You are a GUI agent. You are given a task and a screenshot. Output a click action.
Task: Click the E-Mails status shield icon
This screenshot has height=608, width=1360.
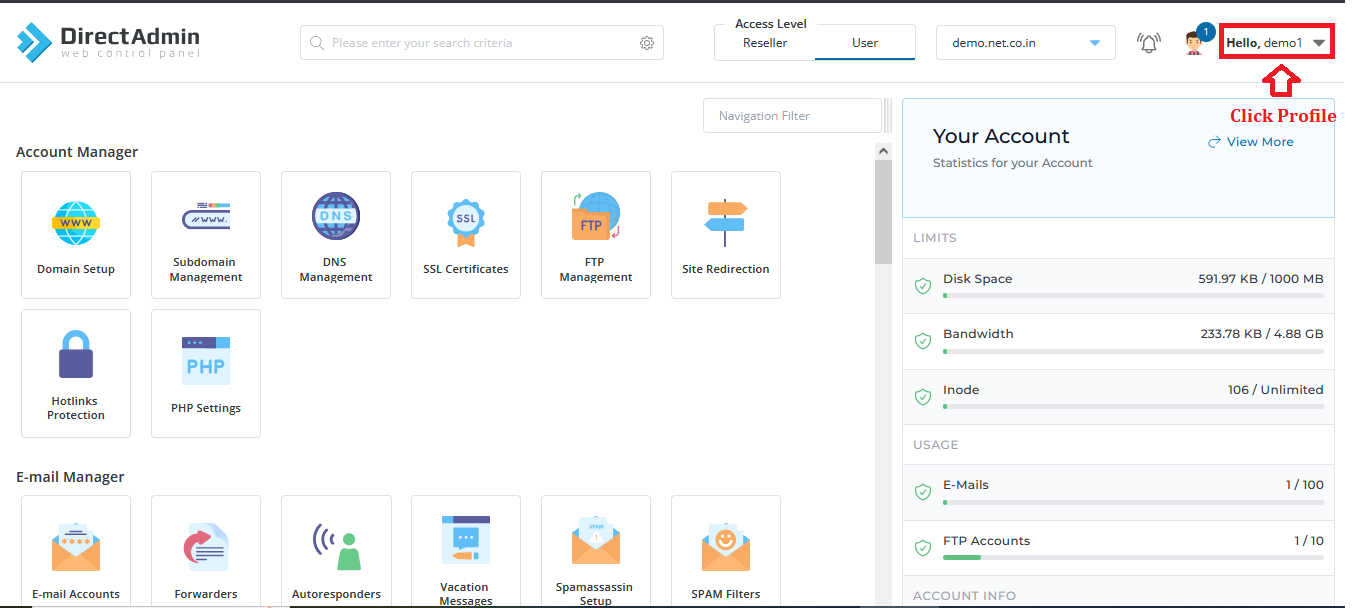(x=923, y=492)
